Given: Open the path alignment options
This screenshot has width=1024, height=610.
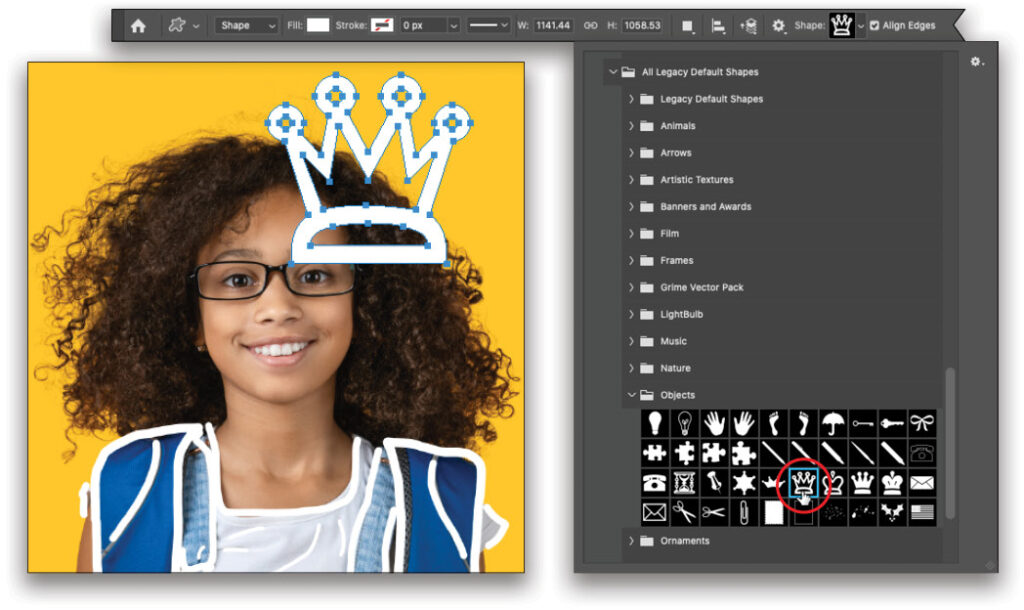Looking at the screenshot, I should coord(718,26).
